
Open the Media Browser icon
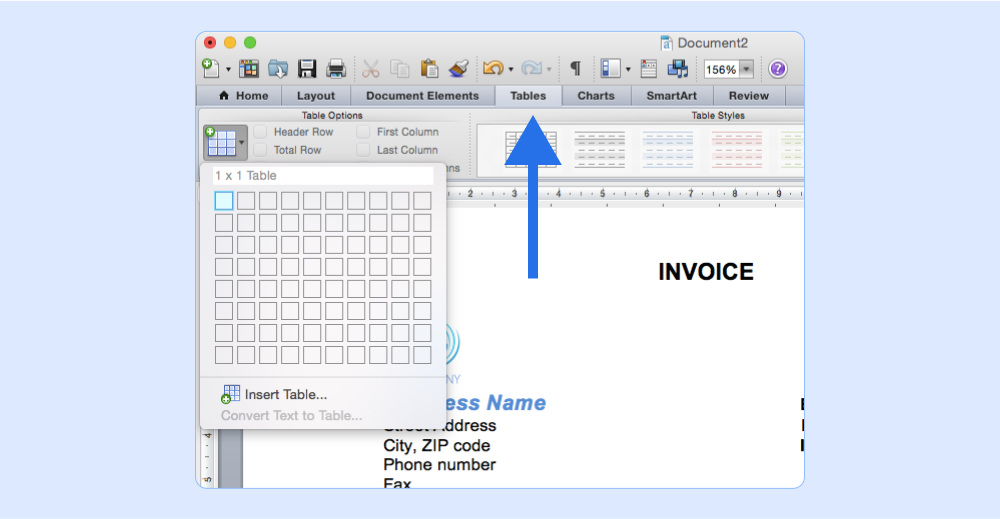point(678,68)
